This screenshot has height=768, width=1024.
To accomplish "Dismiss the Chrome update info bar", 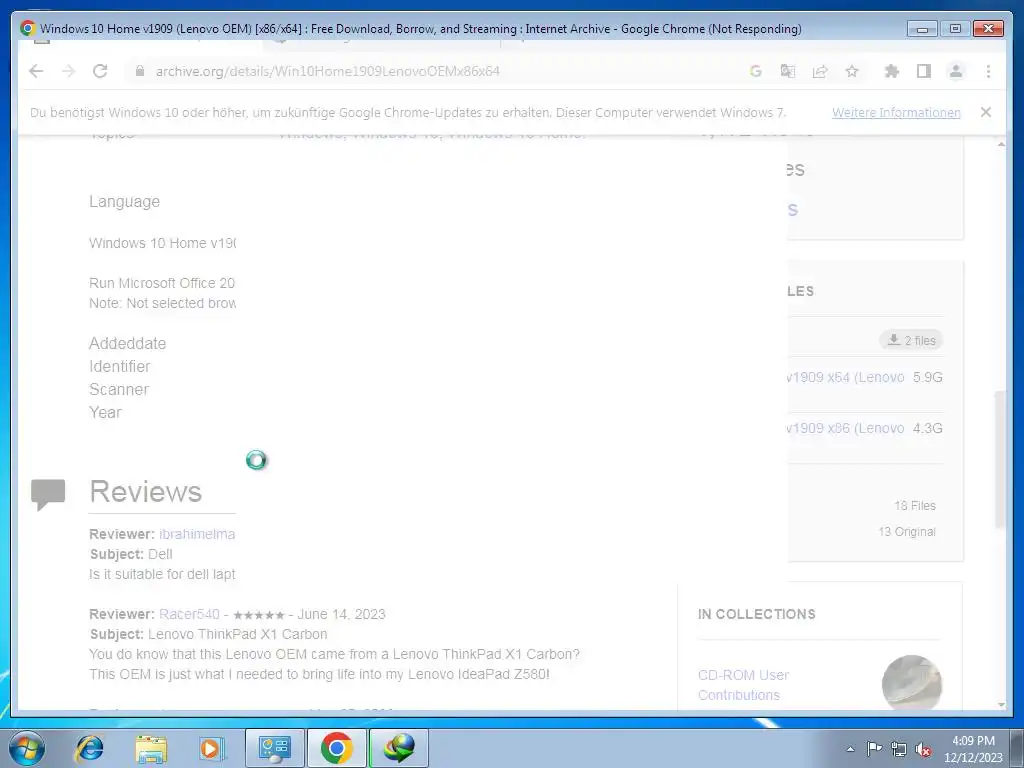I will [985, 112].
